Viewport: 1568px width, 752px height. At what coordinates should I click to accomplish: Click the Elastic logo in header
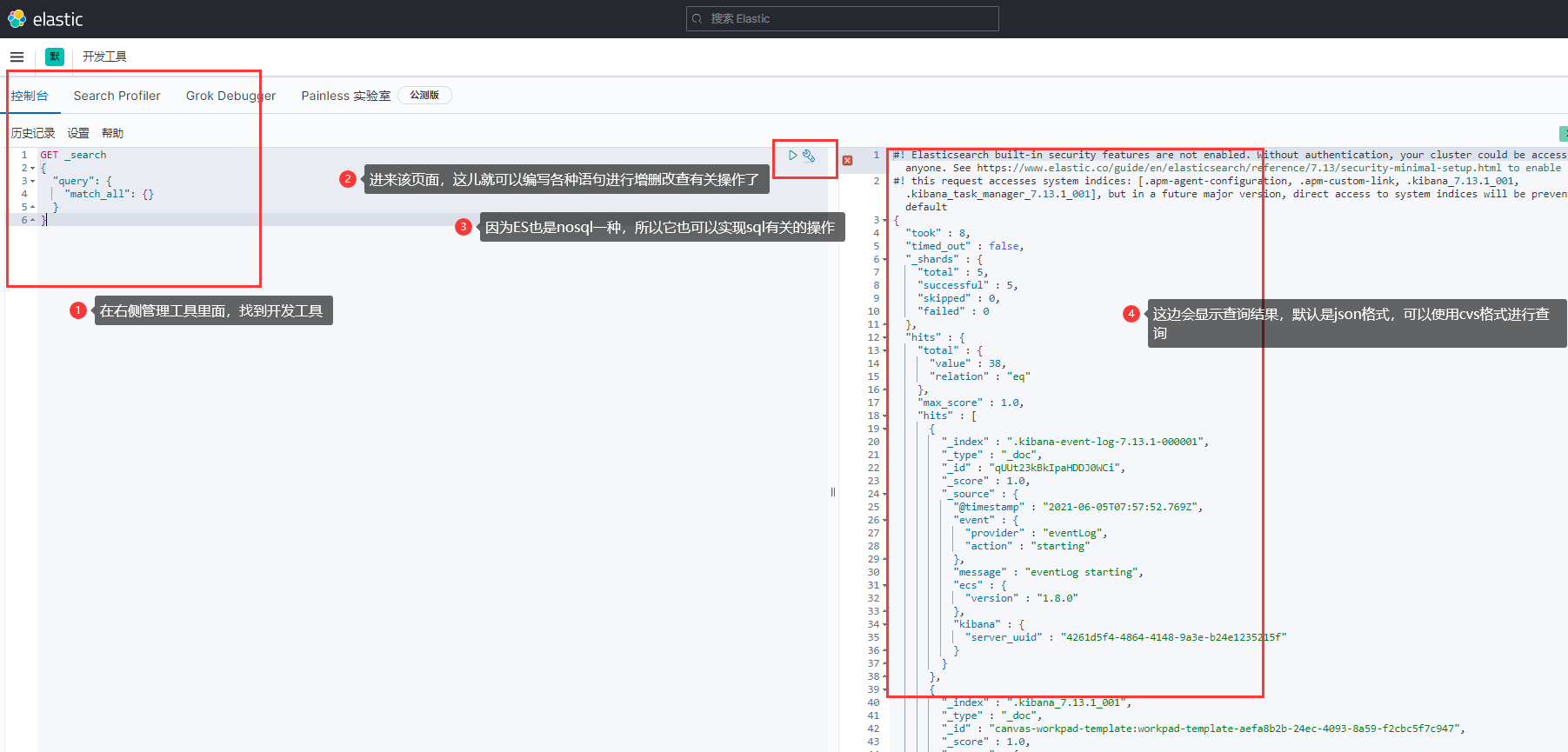tap(45, 19)
